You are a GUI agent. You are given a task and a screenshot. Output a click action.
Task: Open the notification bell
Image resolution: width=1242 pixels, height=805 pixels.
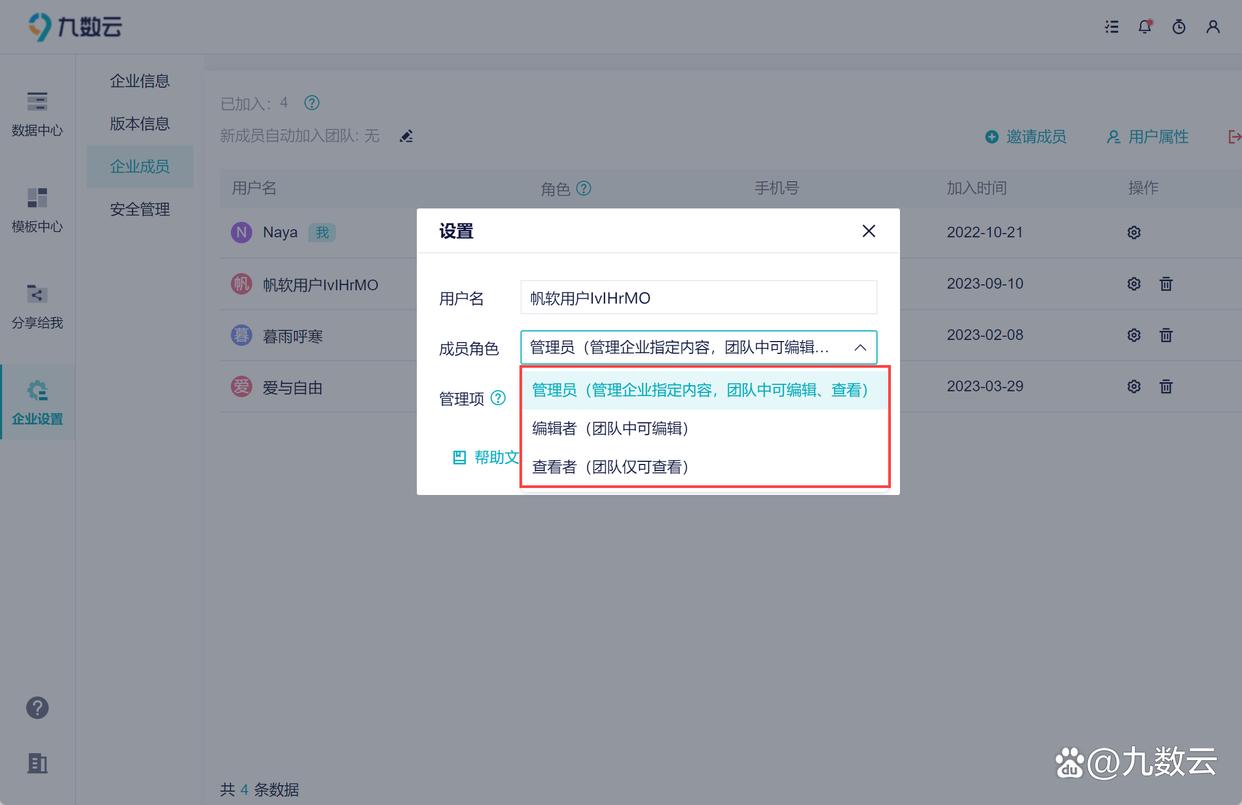tap(1145, 27)
